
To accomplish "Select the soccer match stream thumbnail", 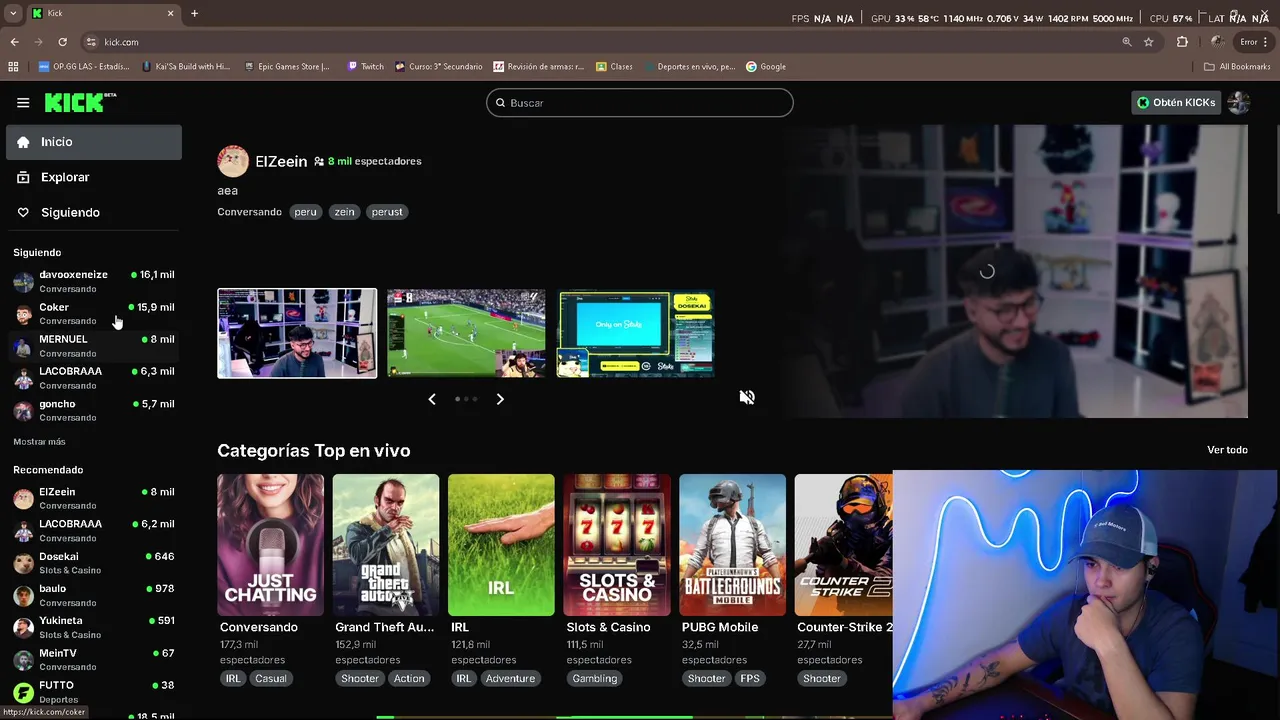I will (466, 333).
